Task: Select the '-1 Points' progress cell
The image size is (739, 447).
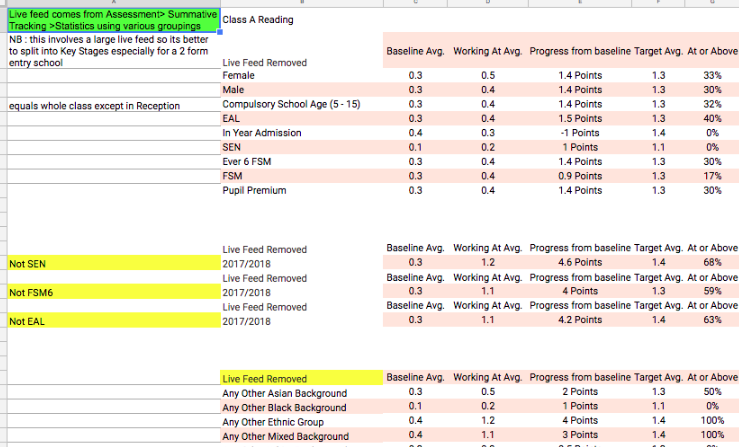Action: 579,132
